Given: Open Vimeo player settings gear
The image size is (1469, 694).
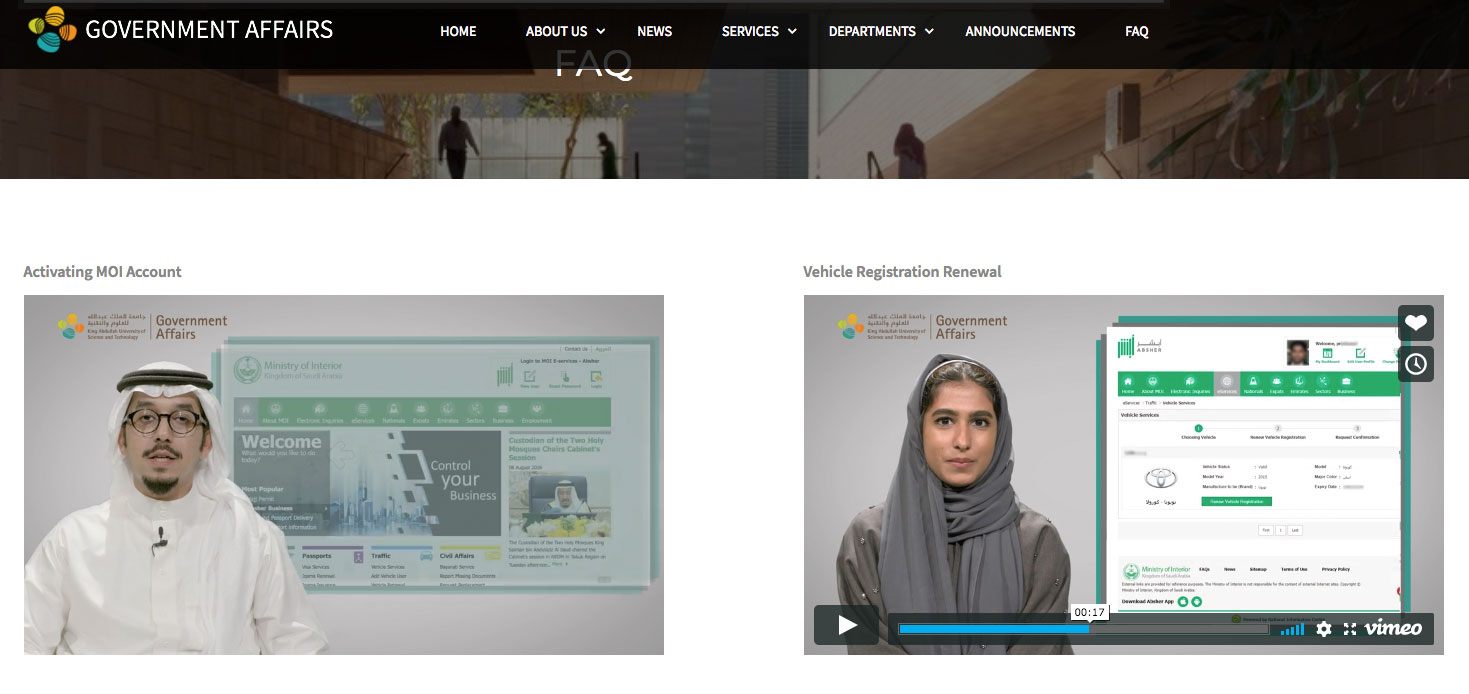Looking at the screenshot, I should (1323, 629).
